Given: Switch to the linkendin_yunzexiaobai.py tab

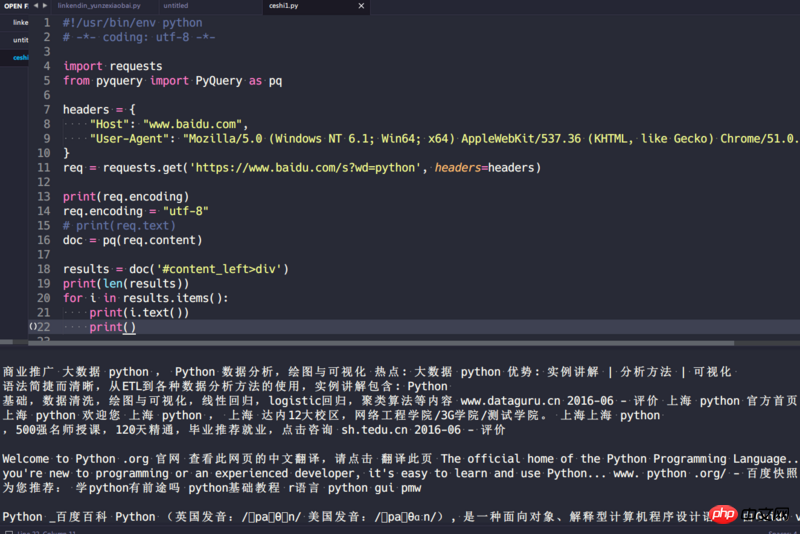Looking at the screenshot, I should point(99,6).
